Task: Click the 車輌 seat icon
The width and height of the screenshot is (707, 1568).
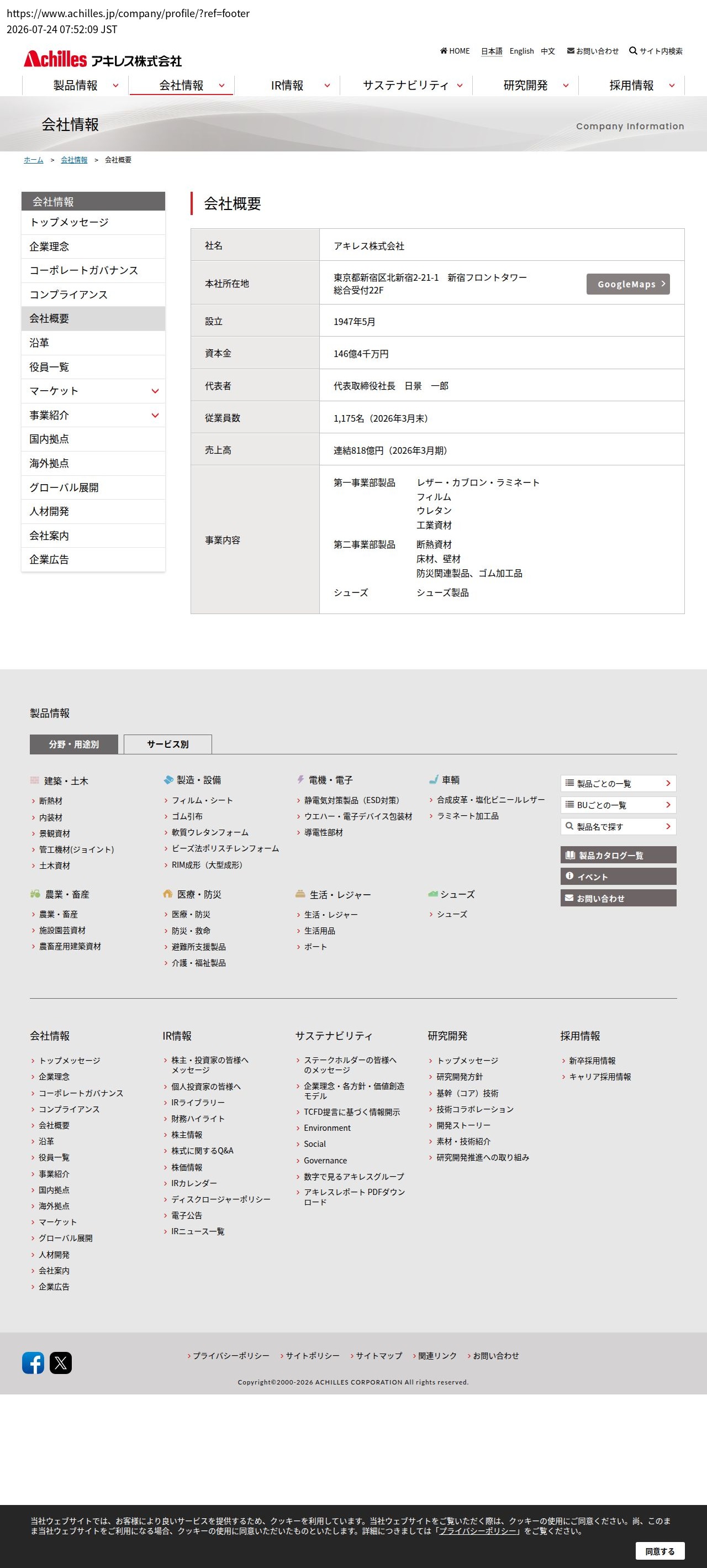Action: [x=433, y=779]
